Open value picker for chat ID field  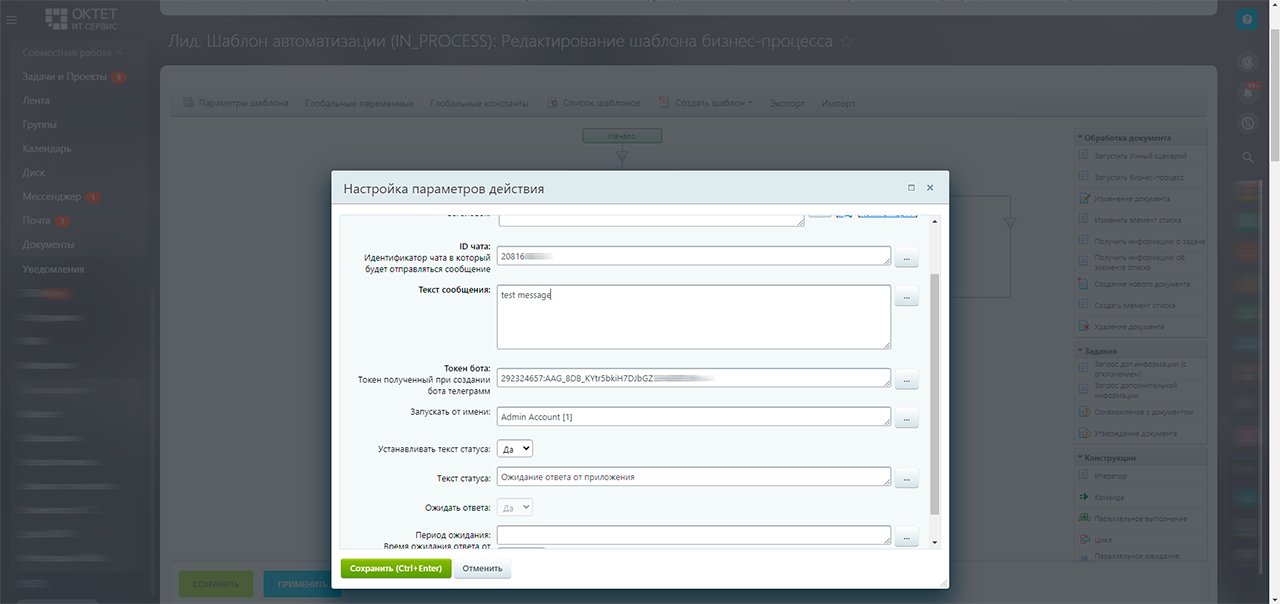coord(906,258)
